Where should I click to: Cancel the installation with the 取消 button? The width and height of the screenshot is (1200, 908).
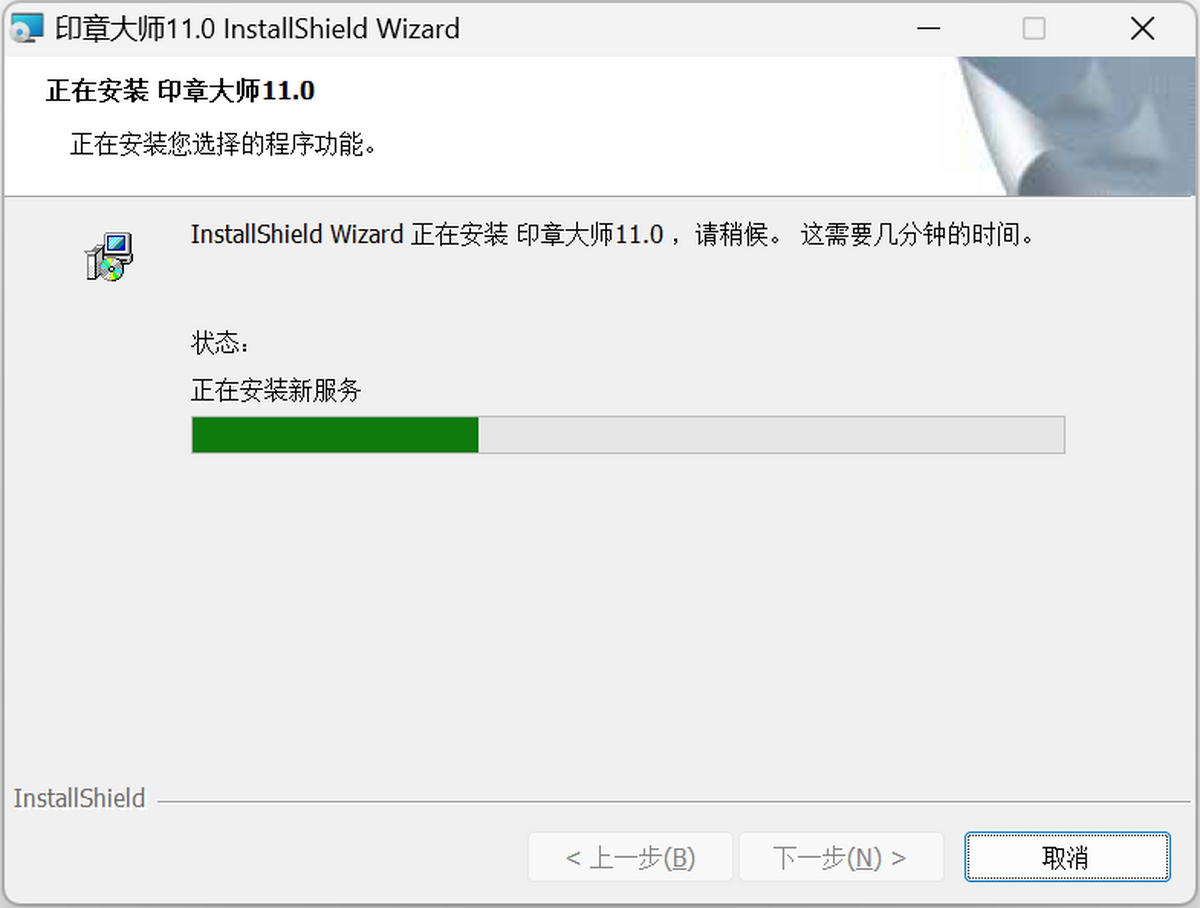(x=1066, y=857)
